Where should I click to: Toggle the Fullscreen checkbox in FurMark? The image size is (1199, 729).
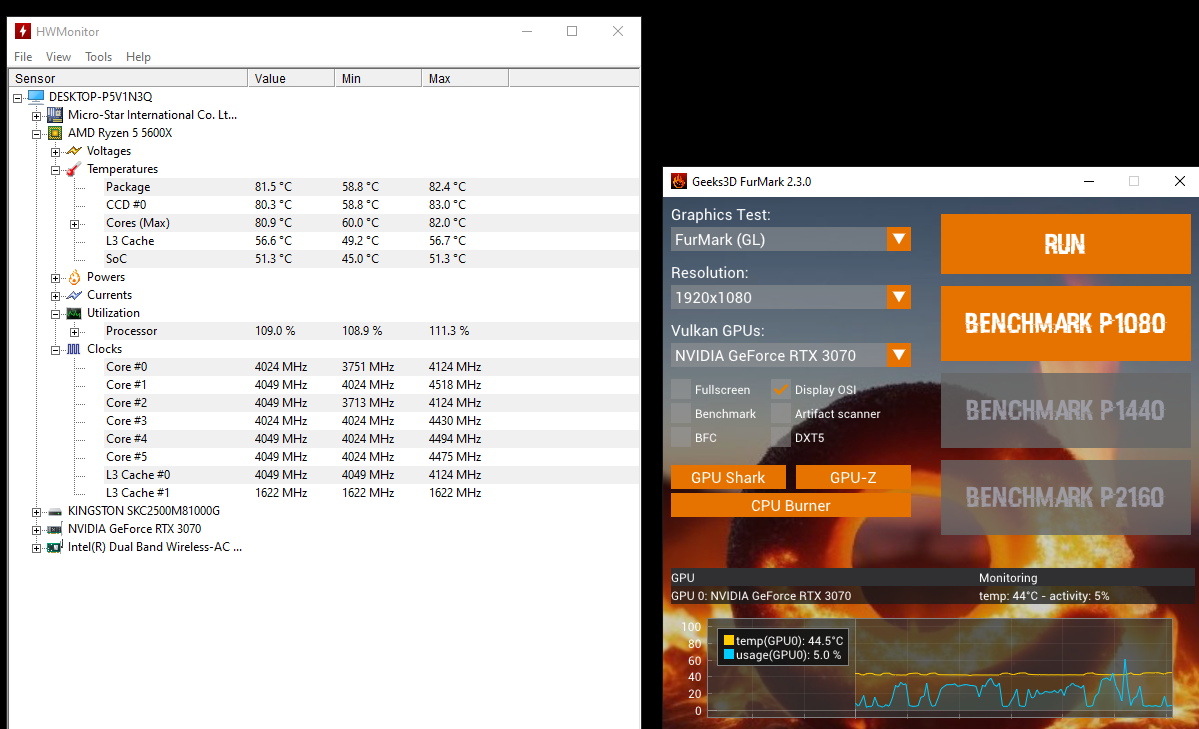coord(681,389)
